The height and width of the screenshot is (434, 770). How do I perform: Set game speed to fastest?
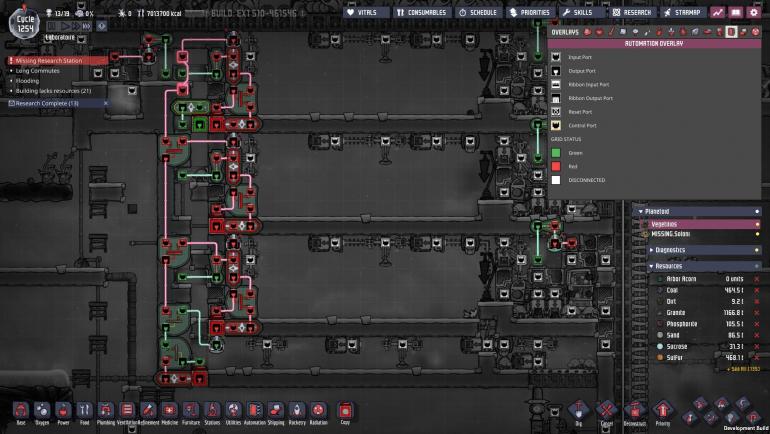click(86, 26)
